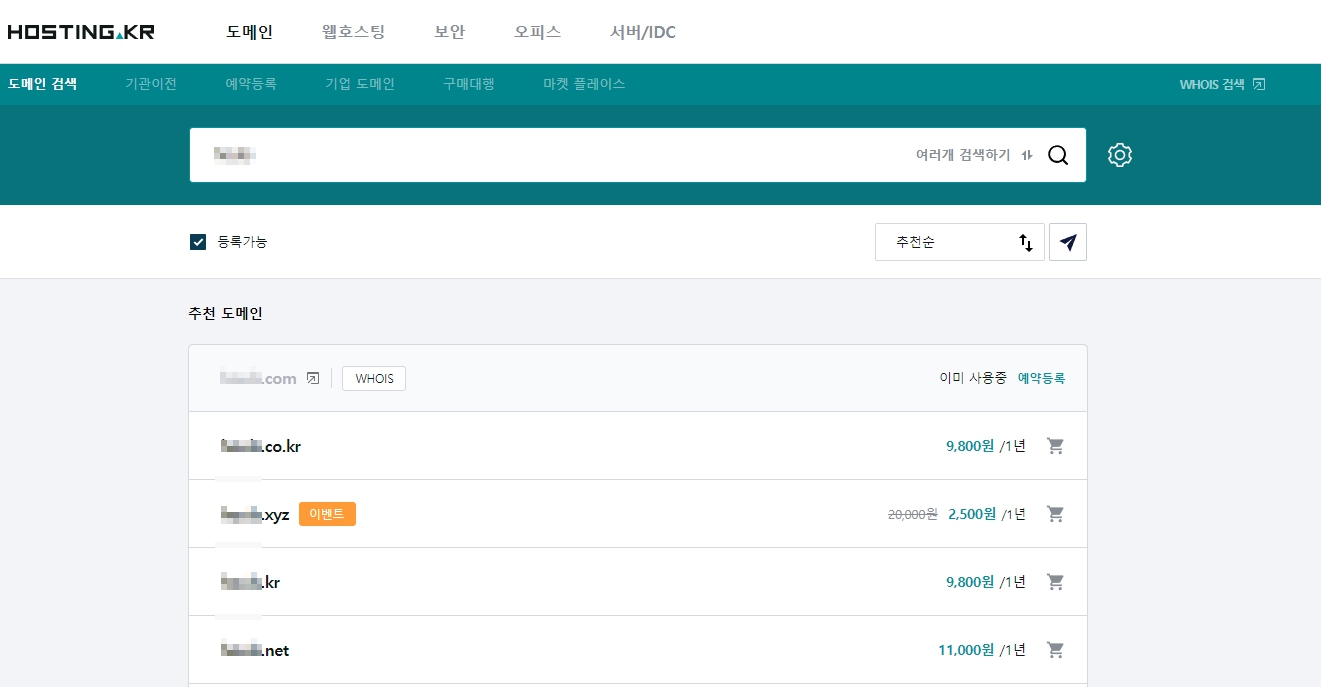
Task: Click the 예약등록 link for the taken domain
Action: [x=1040, y=378]
